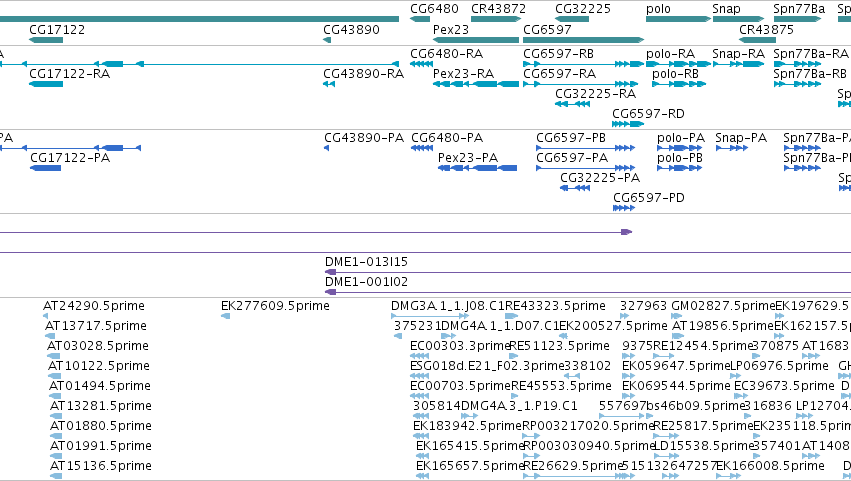
Task: Select the polo gene label
Action: click(x=658, y=9)
